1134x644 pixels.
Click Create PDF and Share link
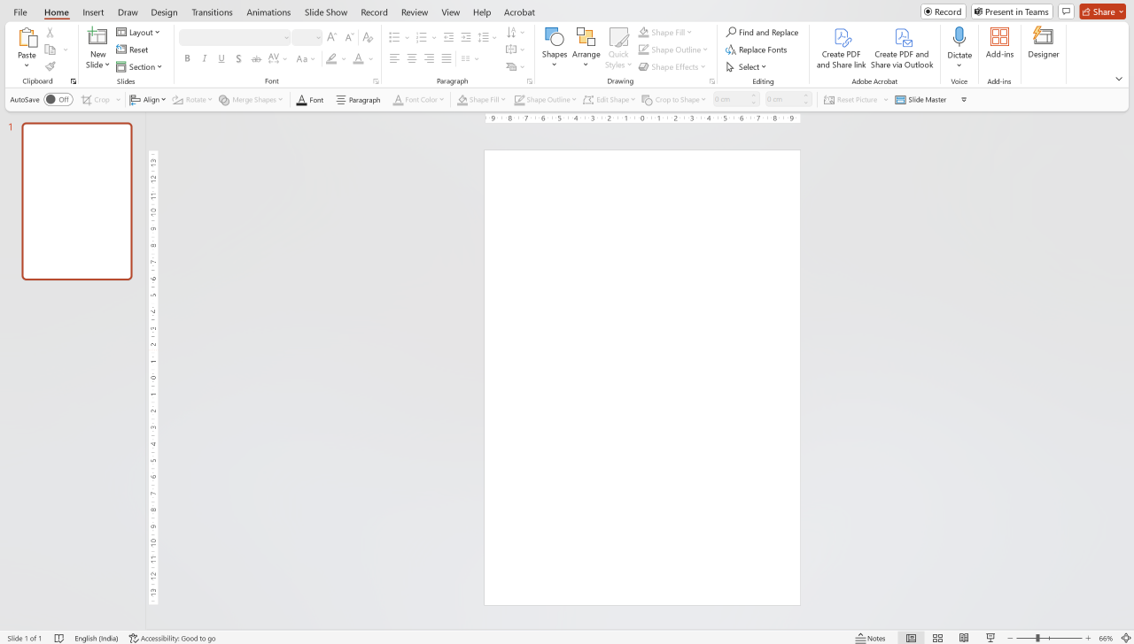click(x=841, y=47)
